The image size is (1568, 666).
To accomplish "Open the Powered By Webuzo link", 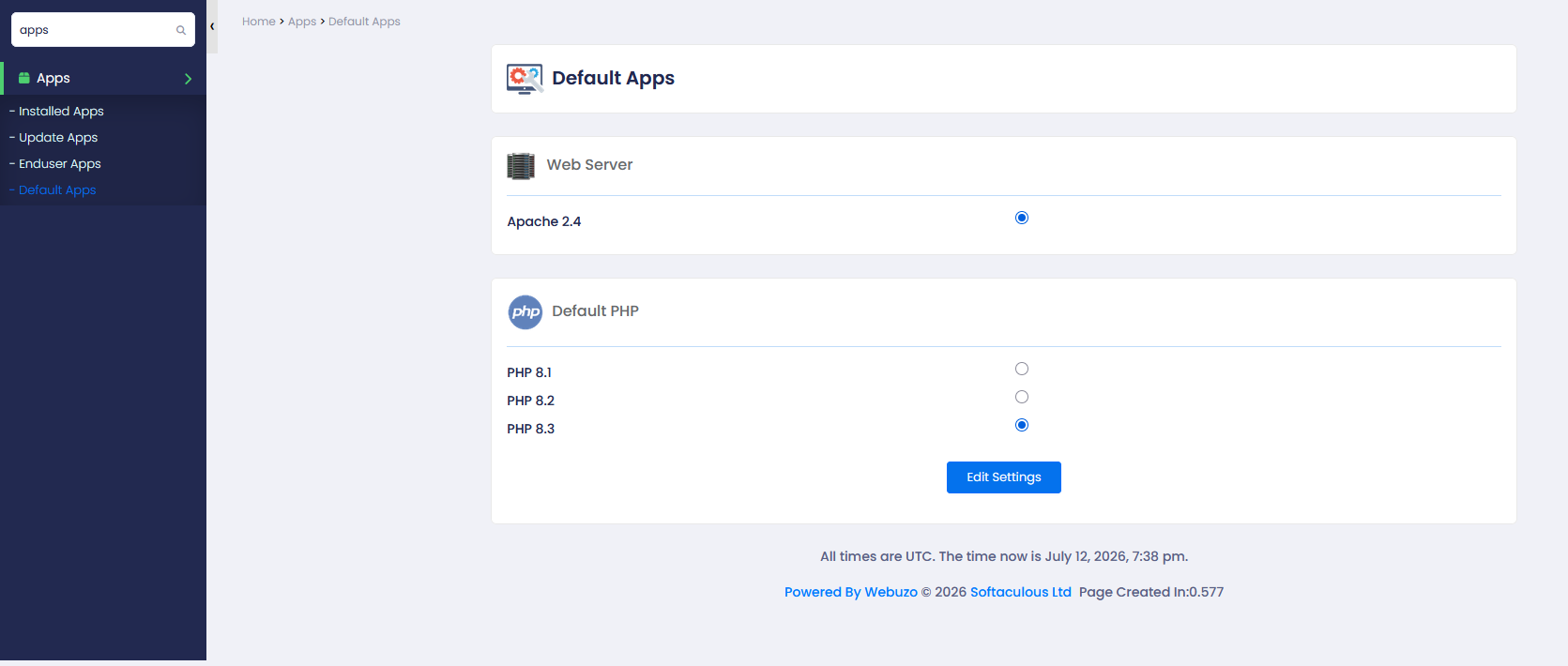I will click(851, 592).
